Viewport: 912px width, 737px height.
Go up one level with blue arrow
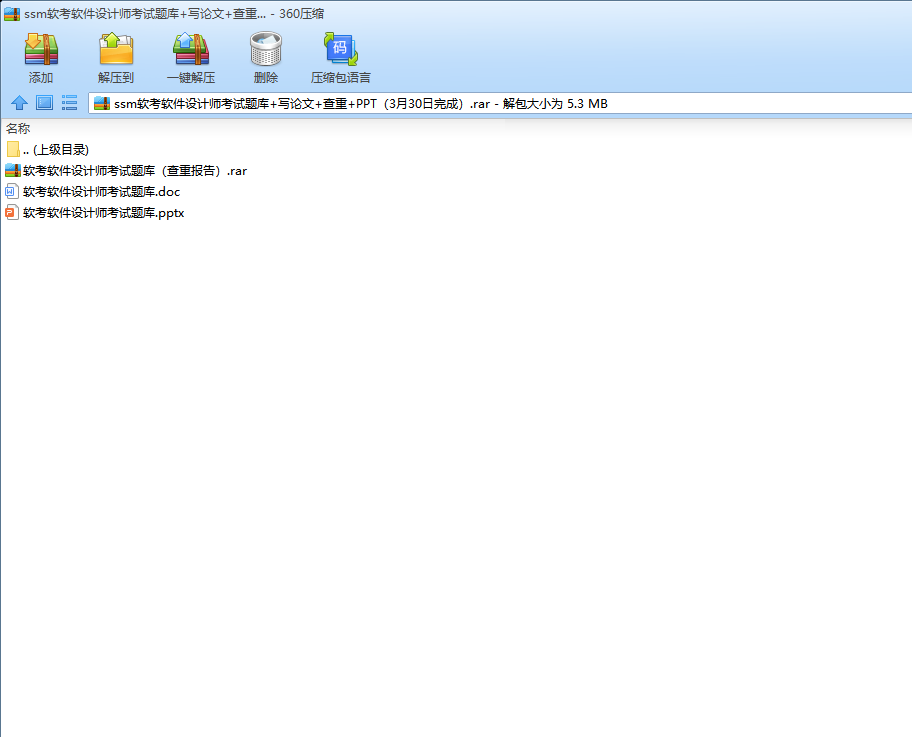point(19,103)
